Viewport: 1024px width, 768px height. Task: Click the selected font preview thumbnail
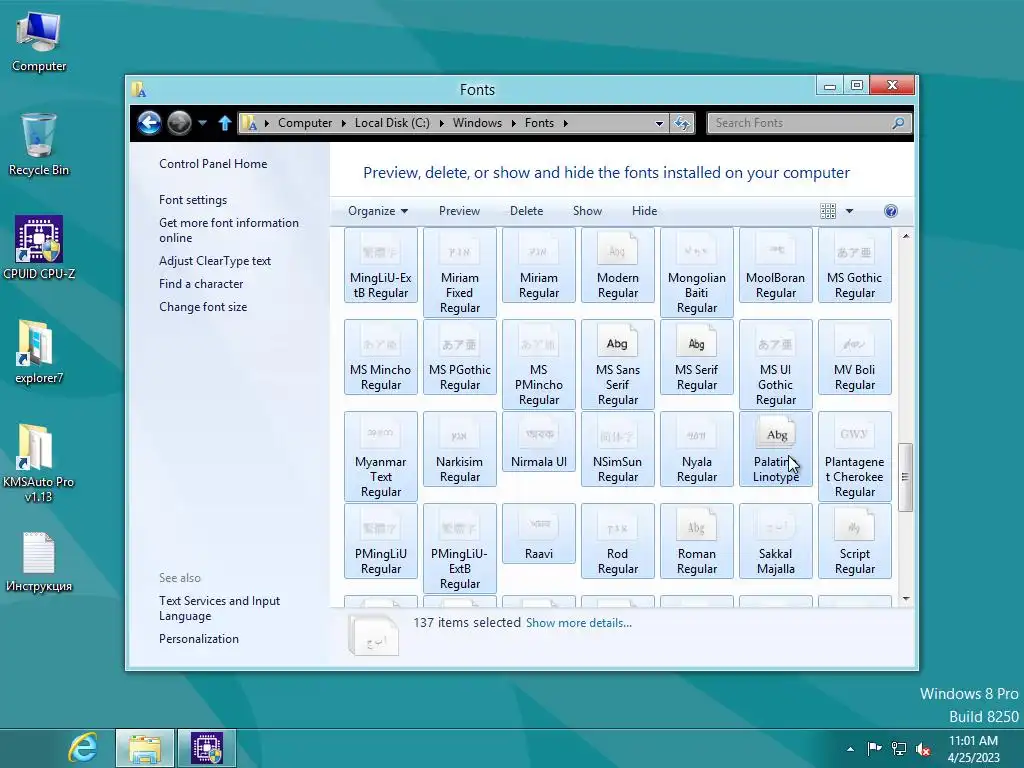click(x=373, y=635)
